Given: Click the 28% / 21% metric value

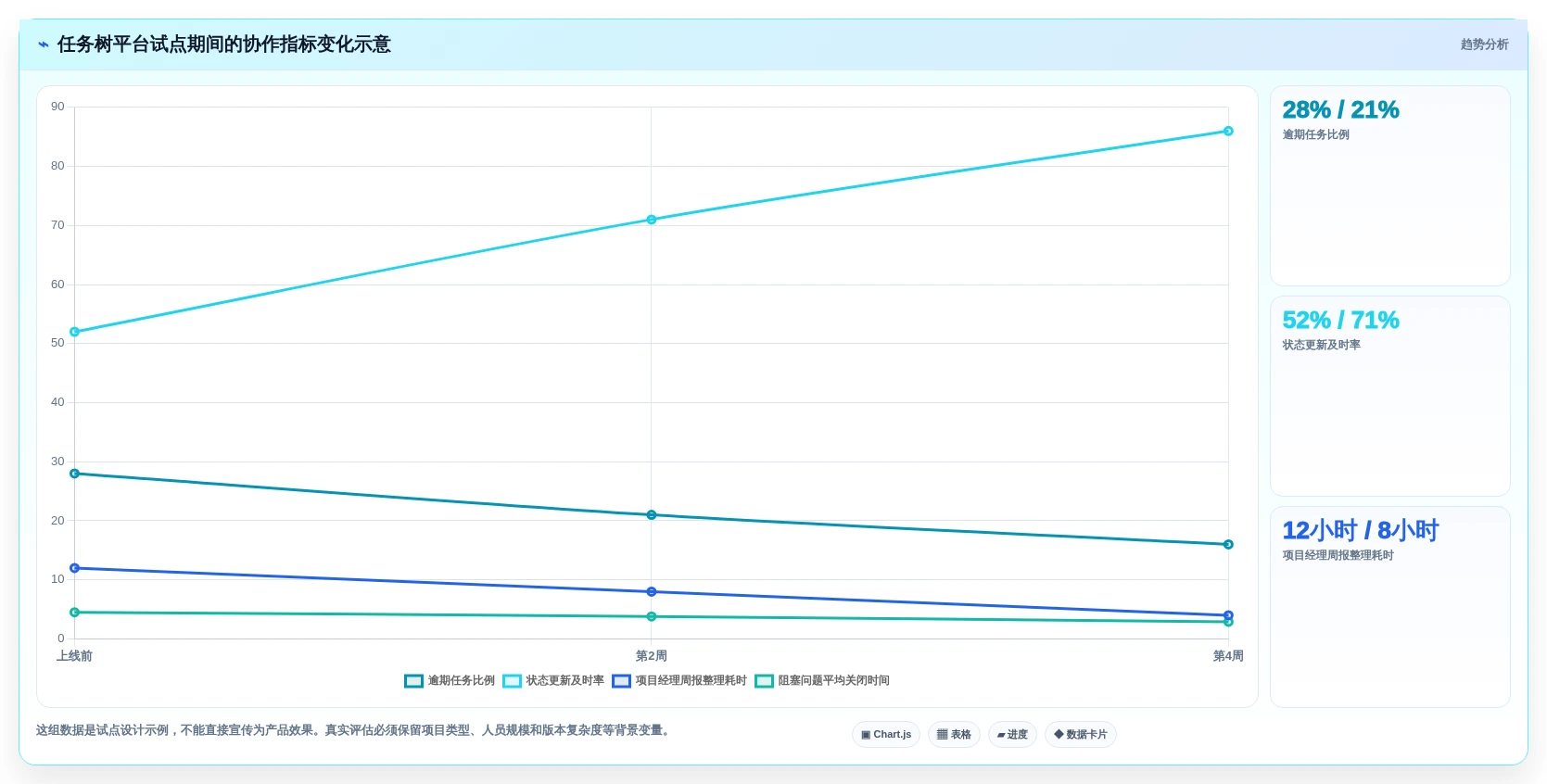Looking at the screenshot, I should coord(1340,110).
